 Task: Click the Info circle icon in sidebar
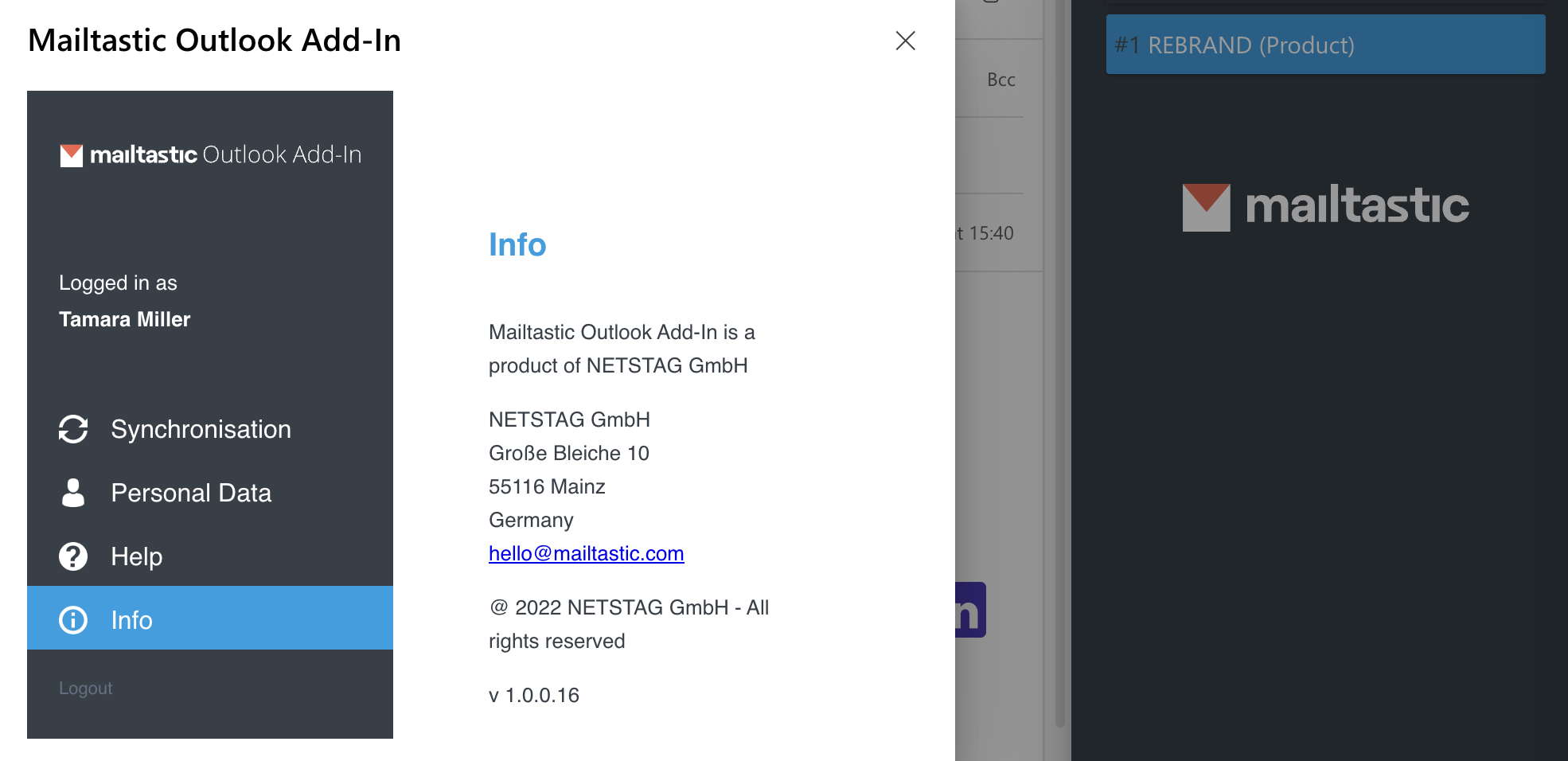tap(73, 620)
